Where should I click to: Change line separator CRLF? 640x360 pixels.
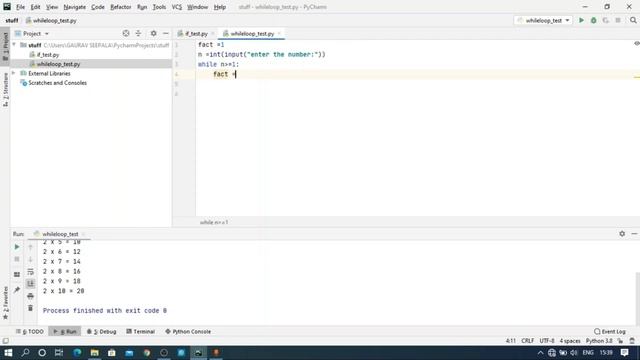pos(527,341)
